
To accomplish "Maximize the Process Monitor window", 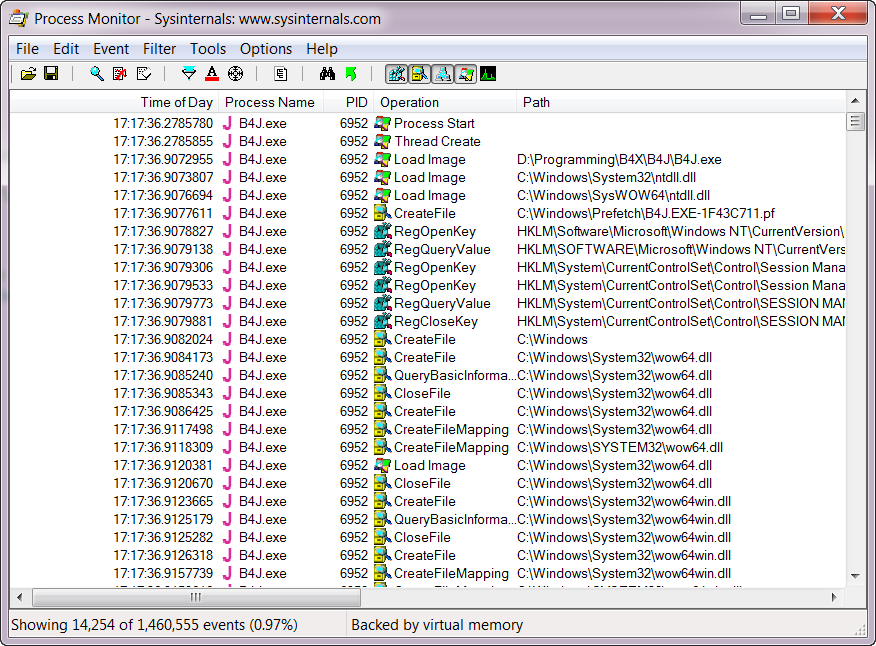I will 791,13.
